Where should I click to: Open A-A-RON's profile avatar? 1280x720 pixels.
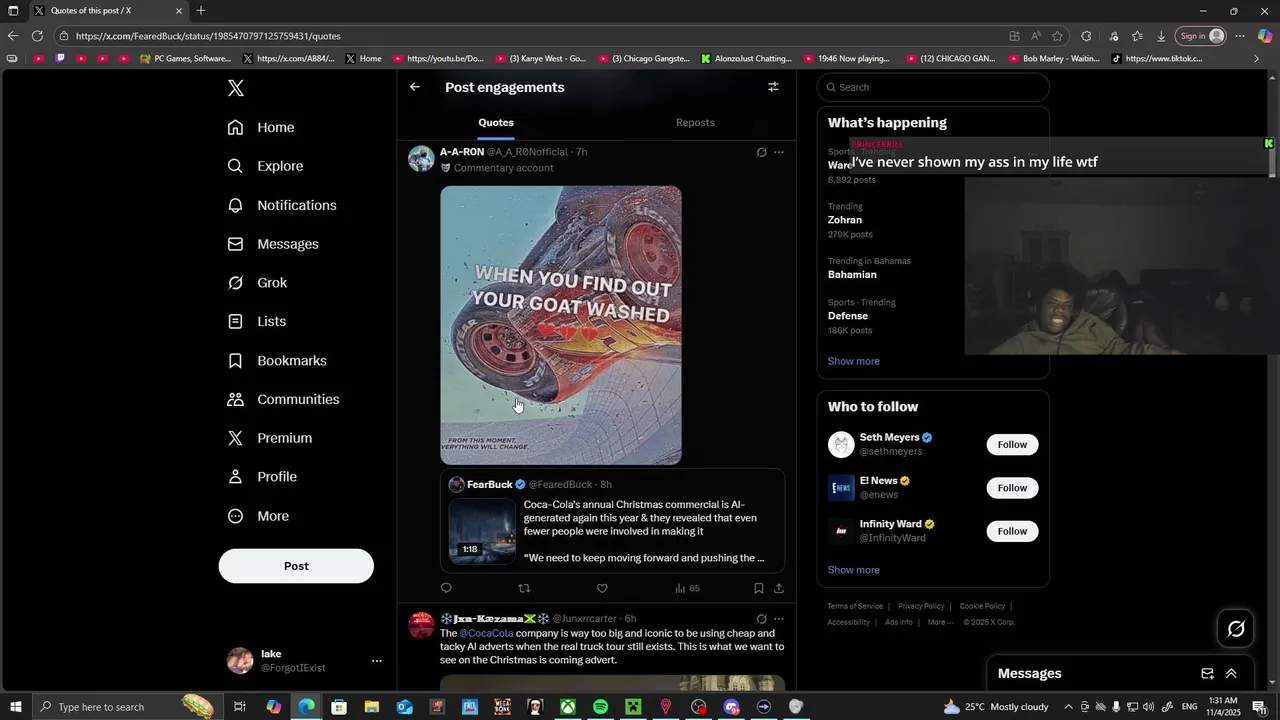pos(421,159)
